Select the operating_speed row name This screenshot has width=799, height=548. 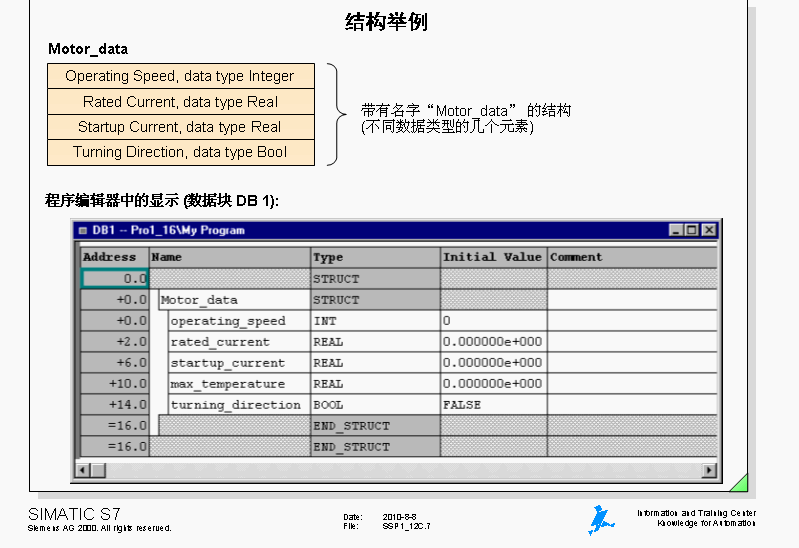coord(228,321)
